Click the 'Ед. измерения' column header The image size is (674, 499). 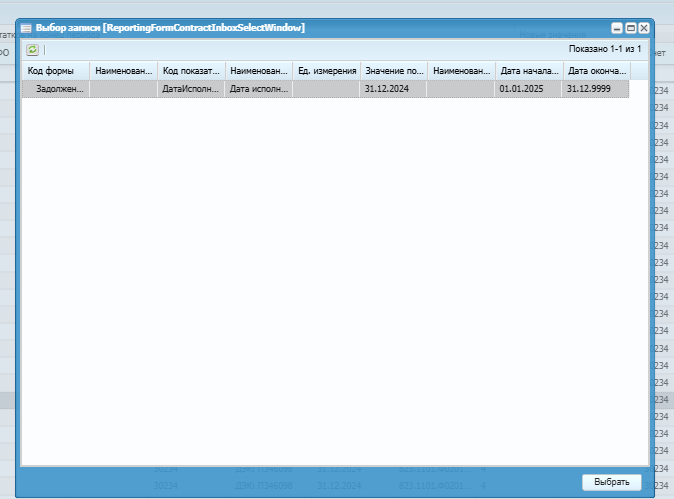tap(327, 71)
